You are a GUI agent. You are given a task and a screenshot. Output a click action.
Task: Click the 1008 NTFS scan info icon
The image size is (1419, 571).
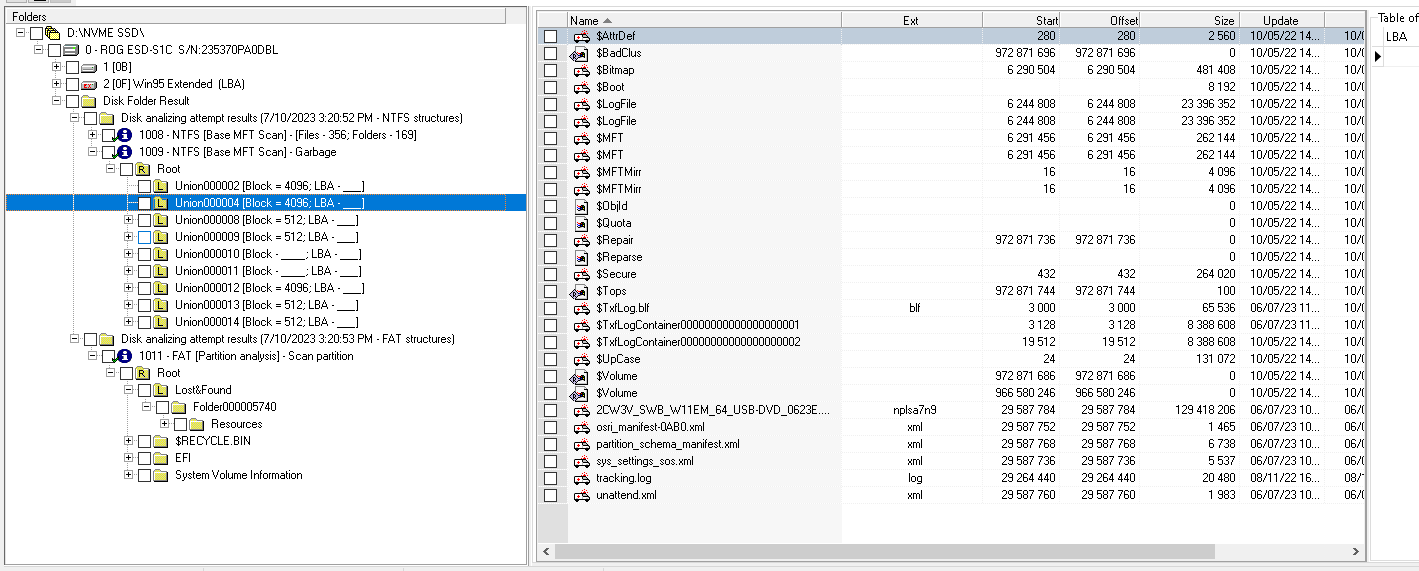[125, 135]
